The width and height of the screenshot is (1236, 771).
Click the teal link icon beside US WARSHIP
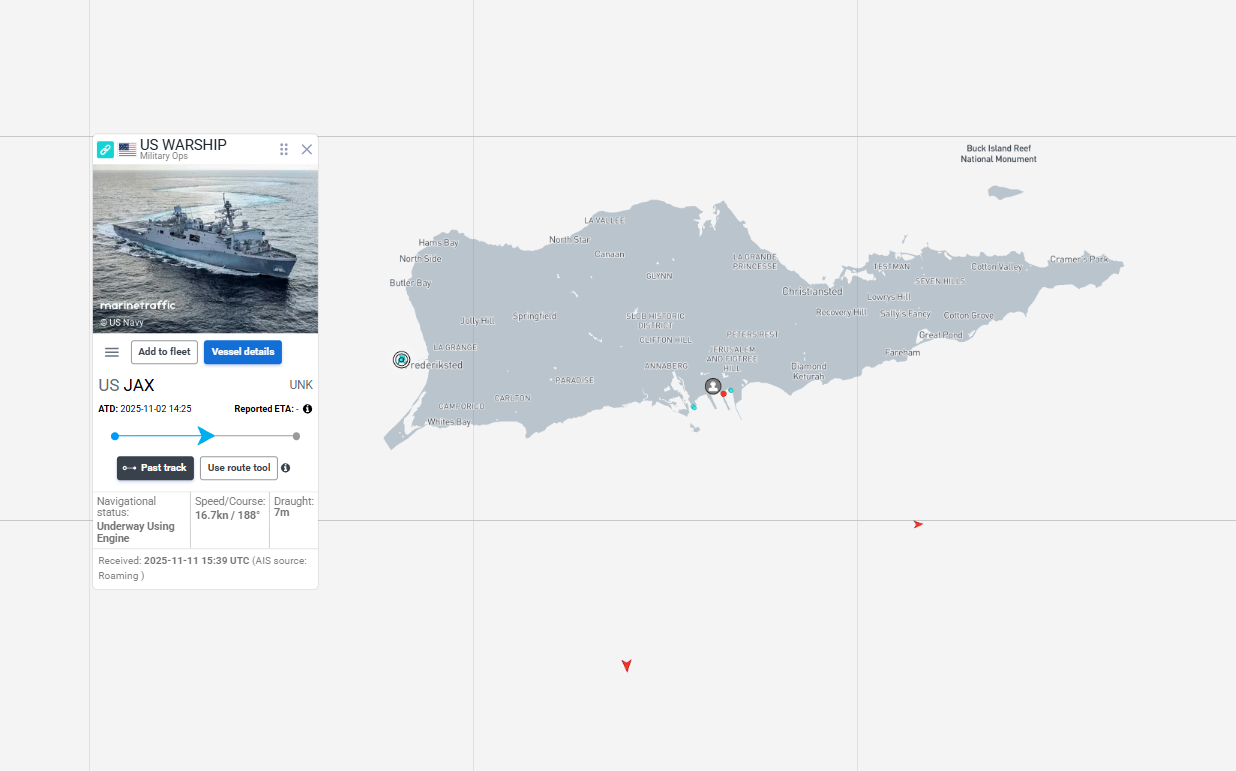(105, 149)
